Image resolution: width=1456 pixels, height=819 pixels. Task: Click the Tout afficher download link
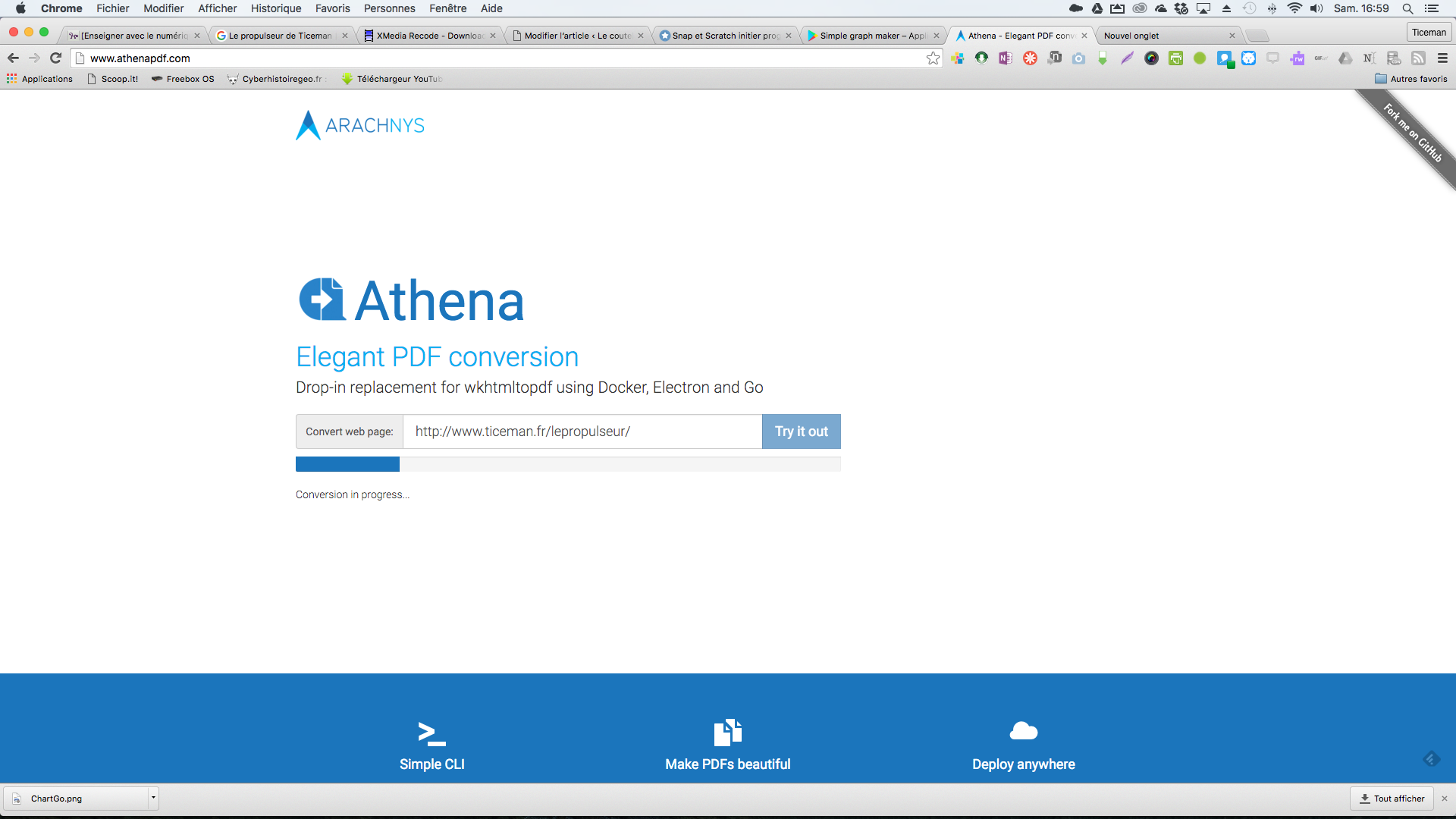(1391, 798)
